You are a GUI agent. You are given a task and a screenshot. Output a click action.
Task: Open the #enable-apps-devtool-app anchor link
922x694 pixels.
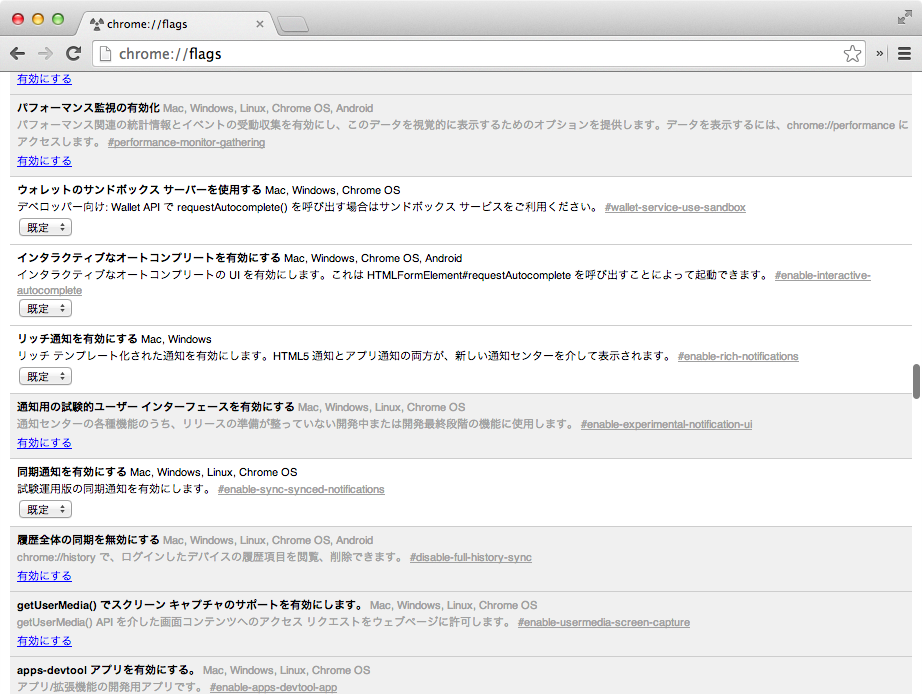coord(273,687)
